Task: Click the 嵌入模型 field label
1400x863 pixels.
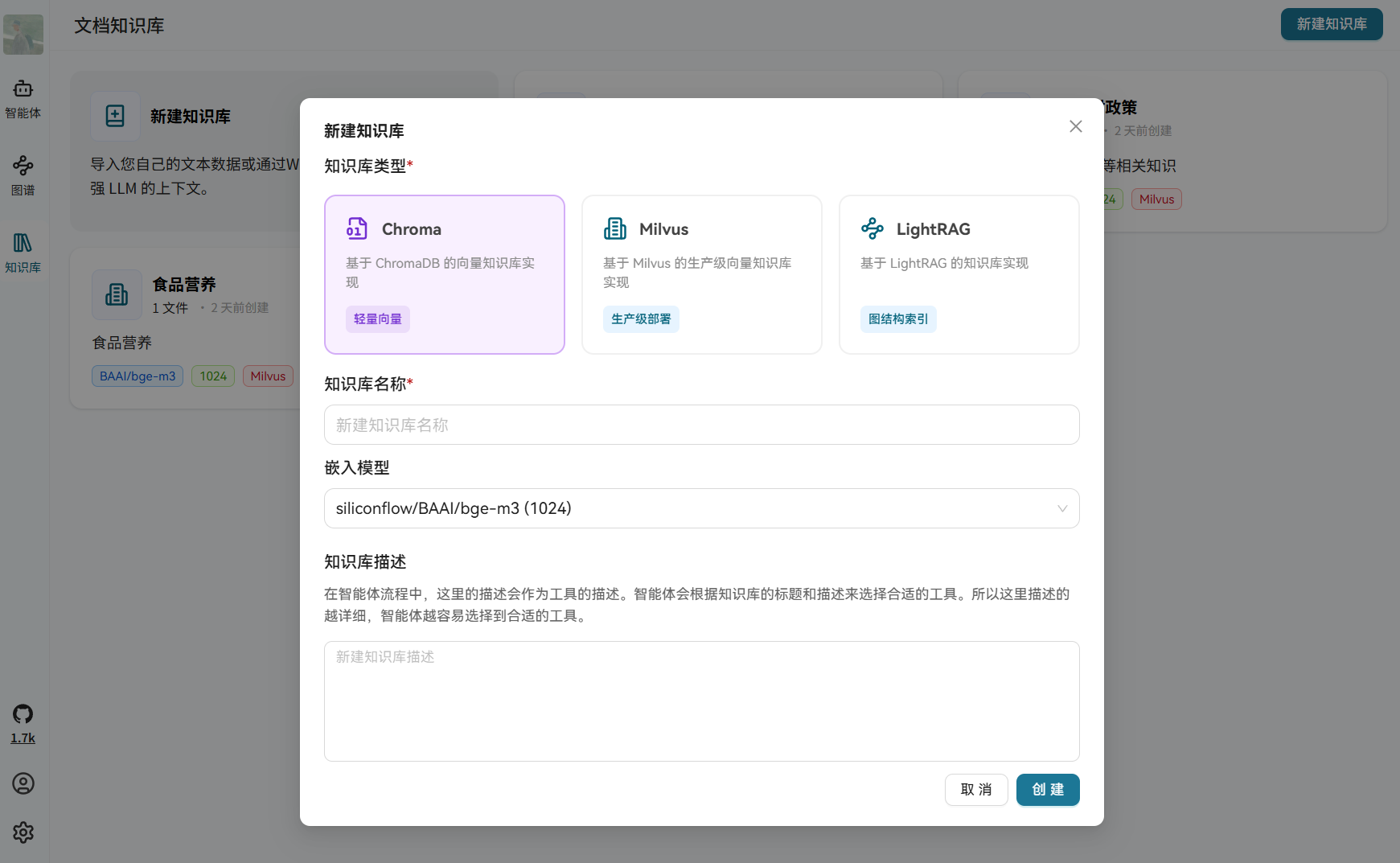Action: (x=357, y=468)
